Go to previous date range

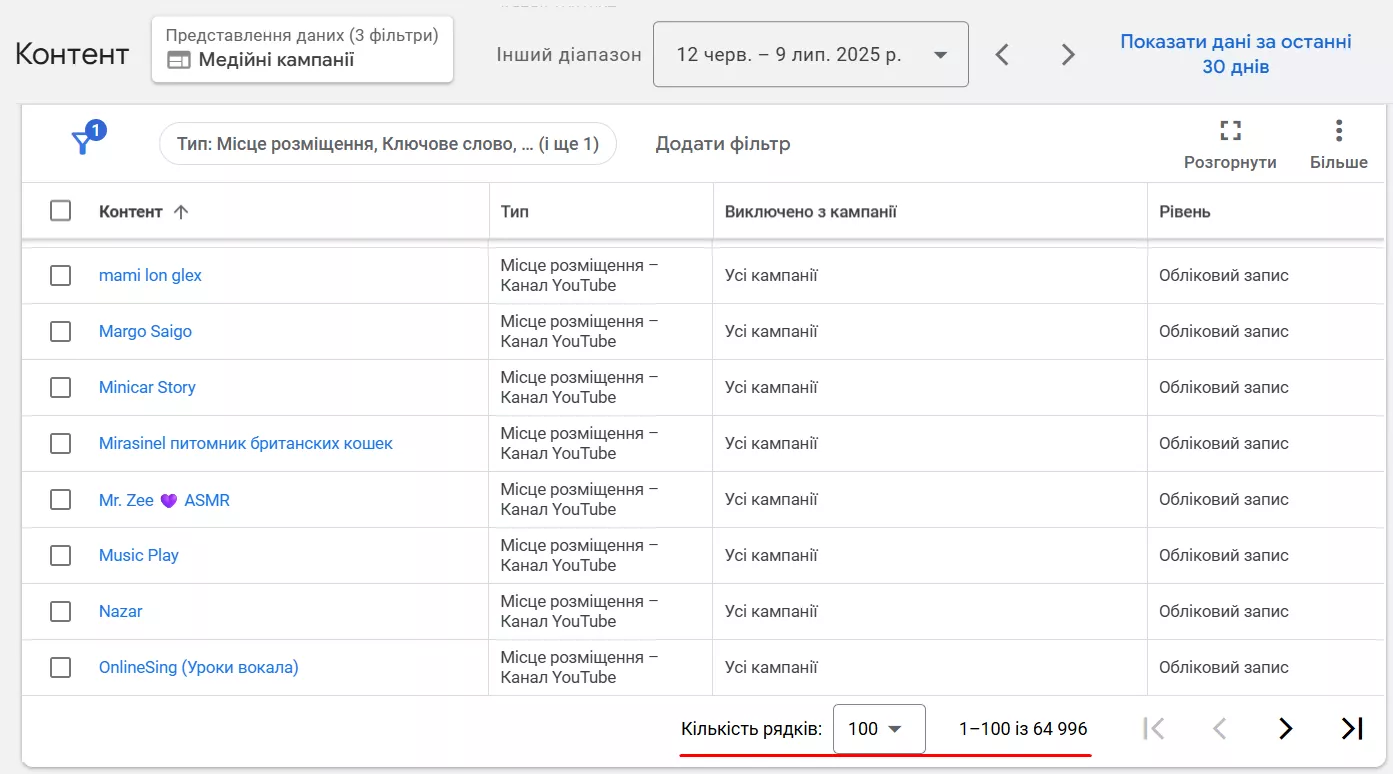[x=1002, y=55]
